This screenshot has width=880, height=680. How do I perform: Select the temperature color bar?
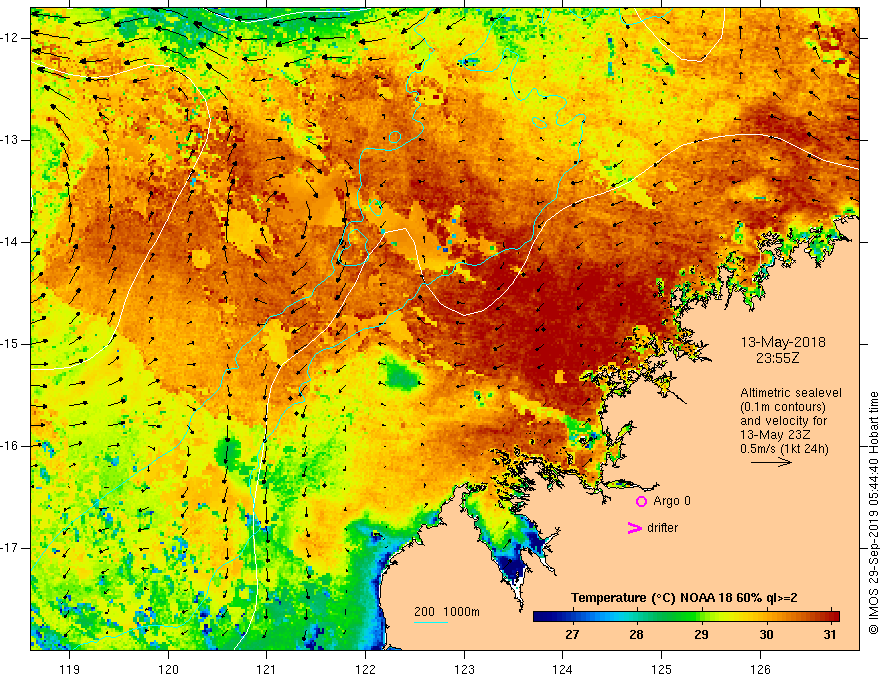click(686, 617)
